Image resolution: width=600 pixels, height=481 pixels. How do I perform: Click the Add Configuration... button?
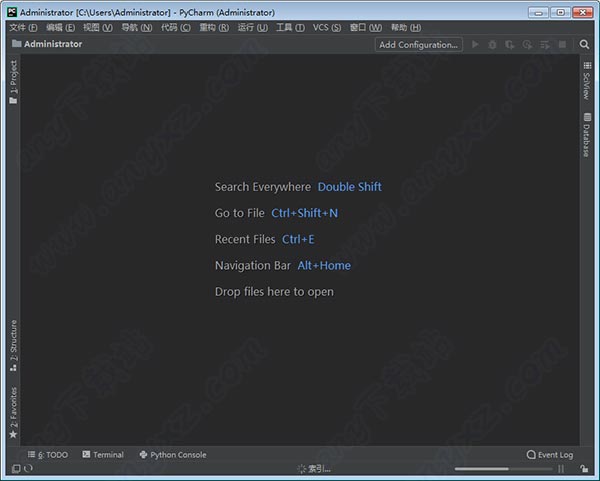[x=418, y=45]
